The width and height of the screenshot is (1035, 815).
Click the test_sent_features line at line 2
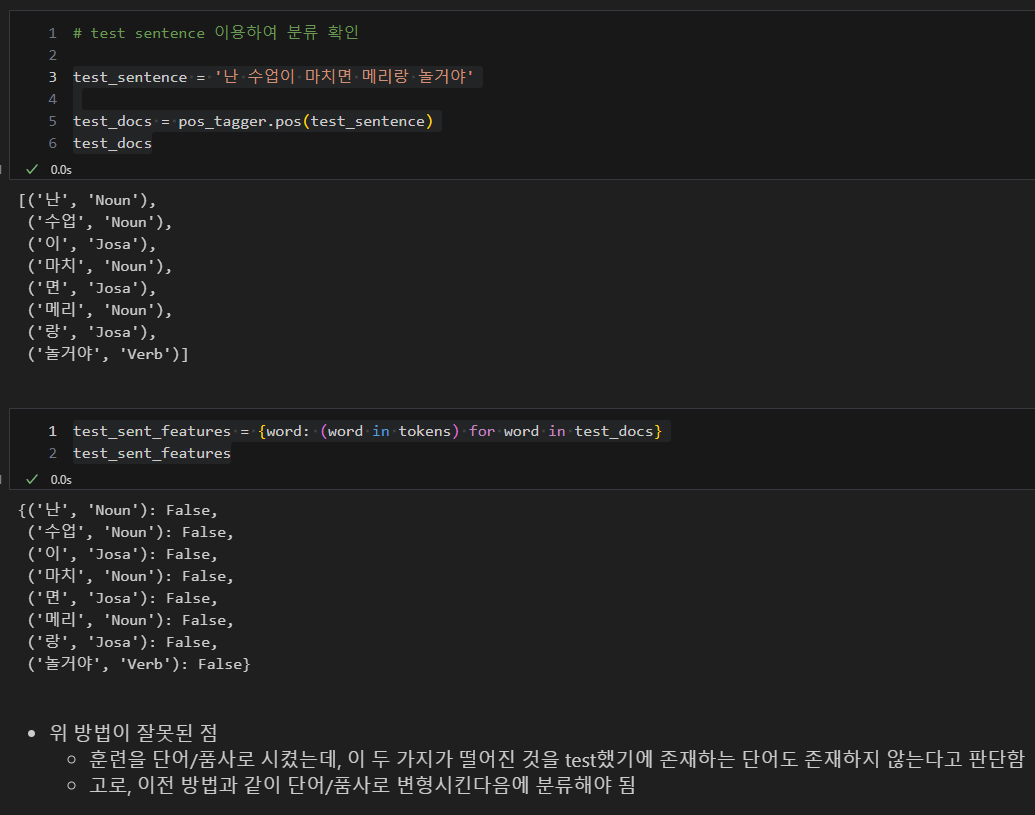click(152, 453)
